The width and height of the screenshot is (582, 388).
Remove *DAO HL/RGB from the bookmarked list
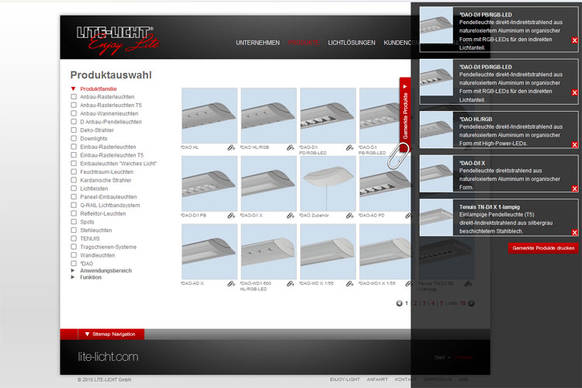tap(575, 145)
